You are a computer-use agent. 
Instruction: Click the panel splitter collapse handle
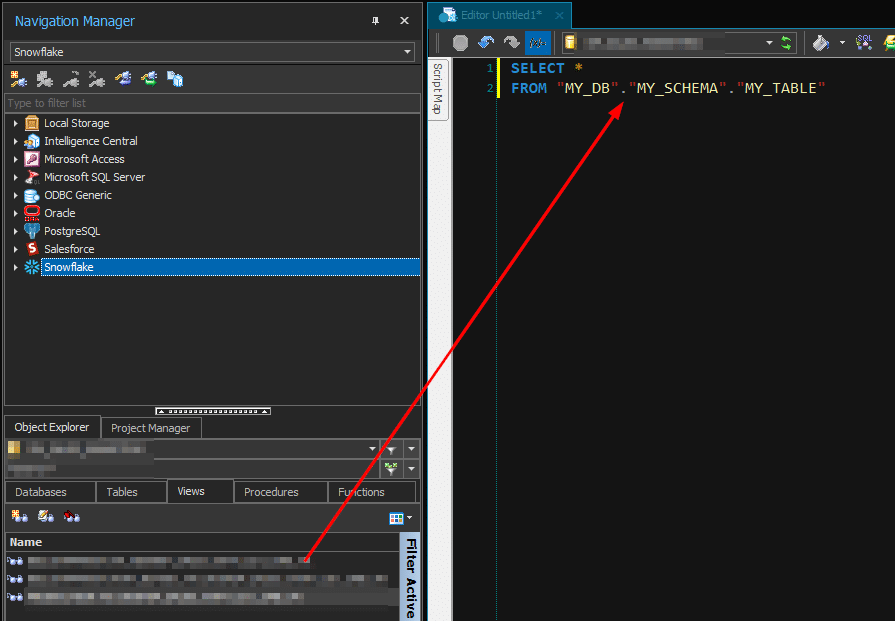[x=213, y=411]
